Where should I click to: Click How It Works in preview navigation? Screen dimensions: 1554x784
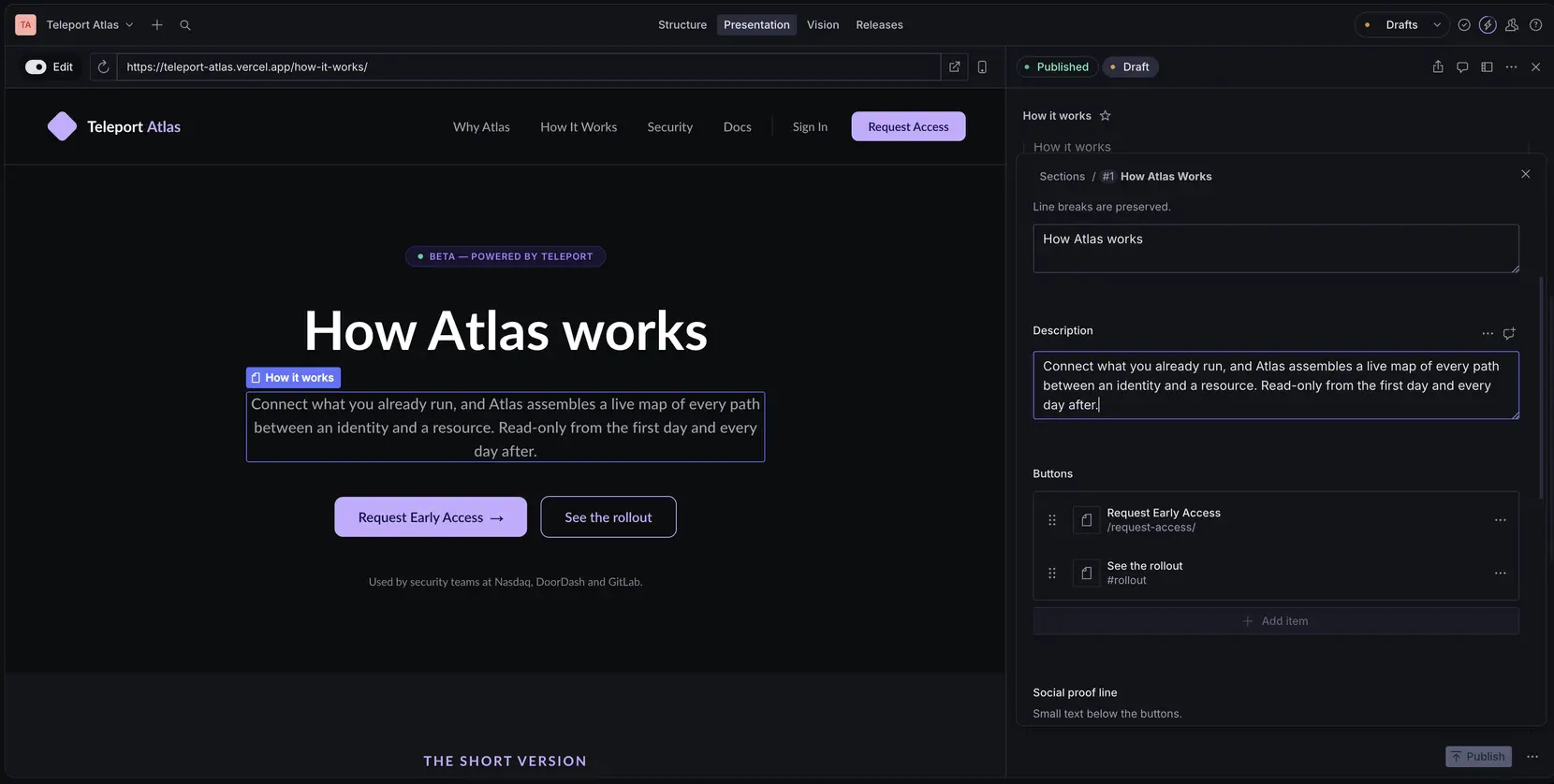579,127
